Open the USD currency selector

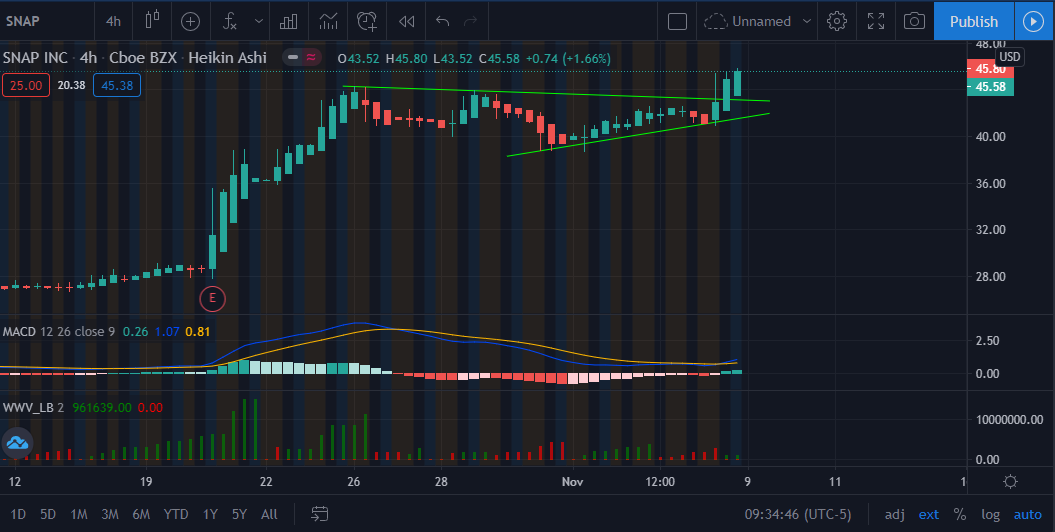coord(1009,57)
